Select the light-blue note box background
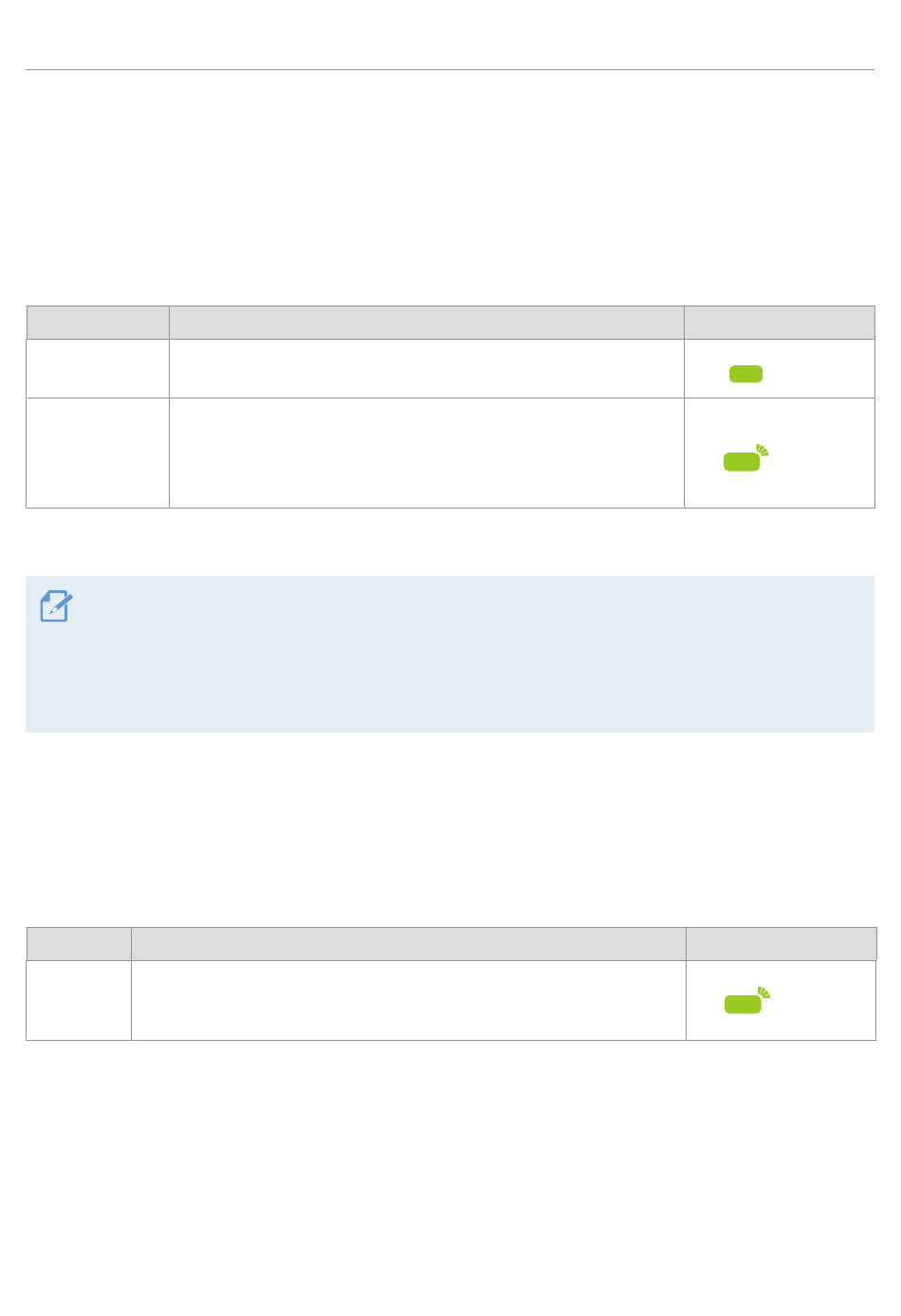The image size is (901, 1316). click(x=450, y=654)
